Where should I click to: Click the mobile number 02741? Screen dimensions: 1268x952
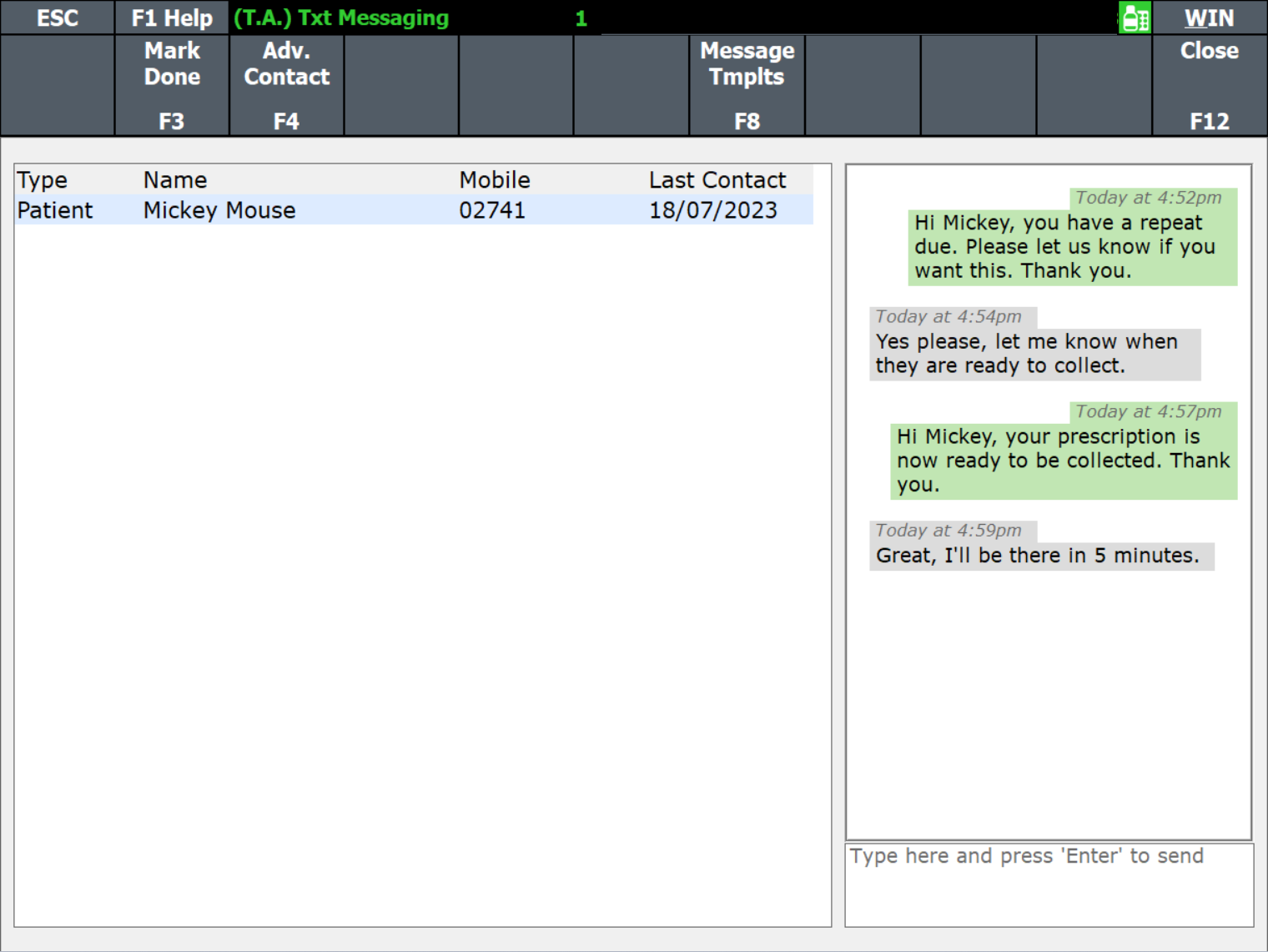492,210
